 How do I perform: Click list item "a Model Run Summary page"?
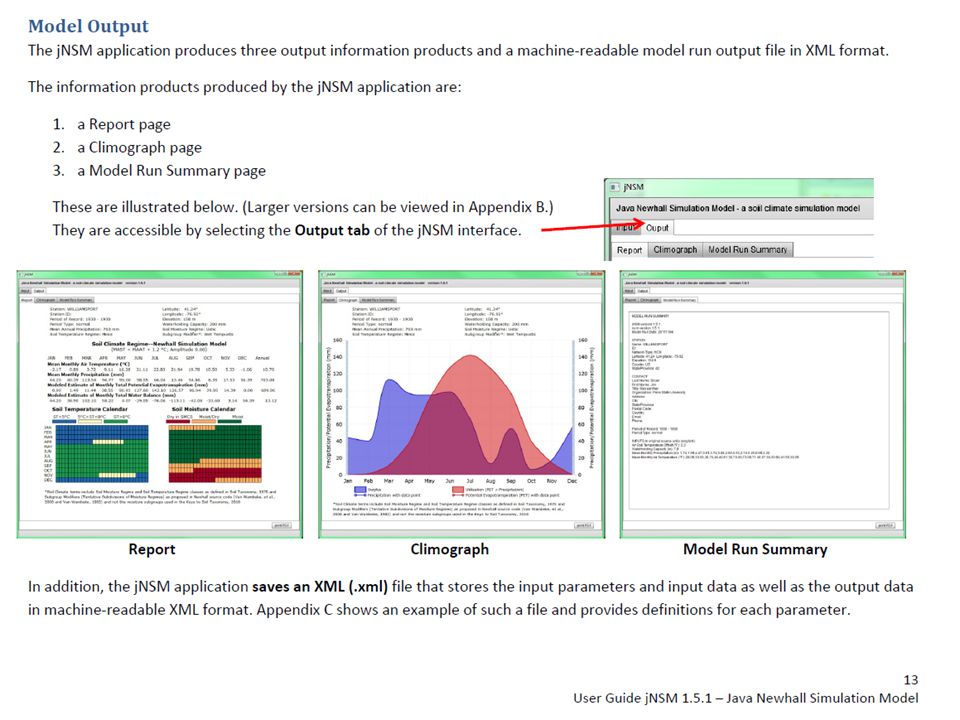[x=171, y=170]
